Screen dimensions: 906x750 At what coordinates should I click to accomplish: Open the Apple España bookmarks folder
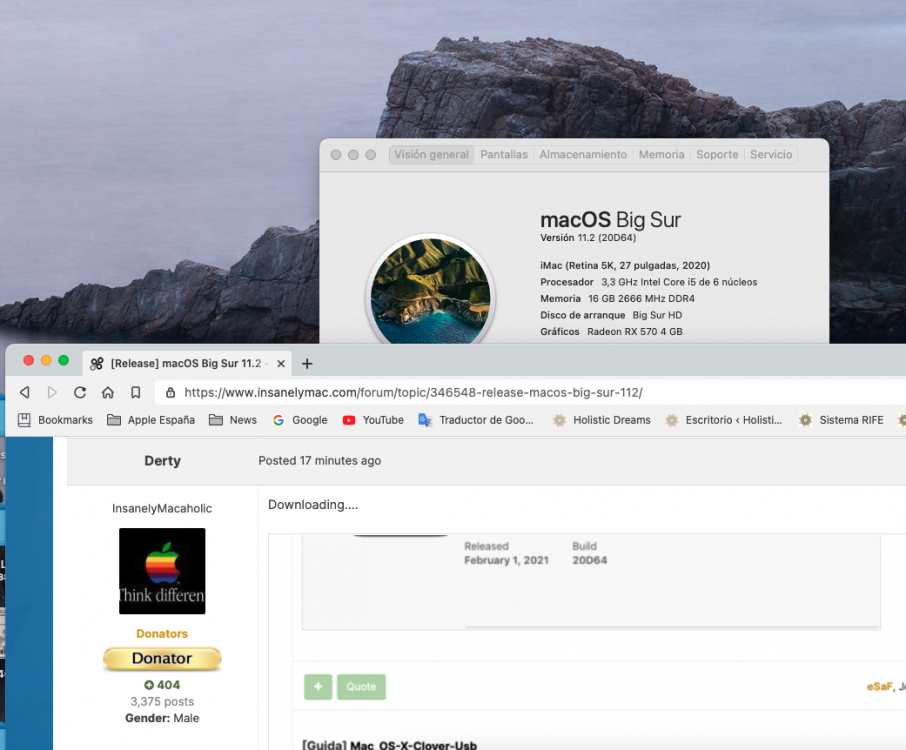click(151, 420)
